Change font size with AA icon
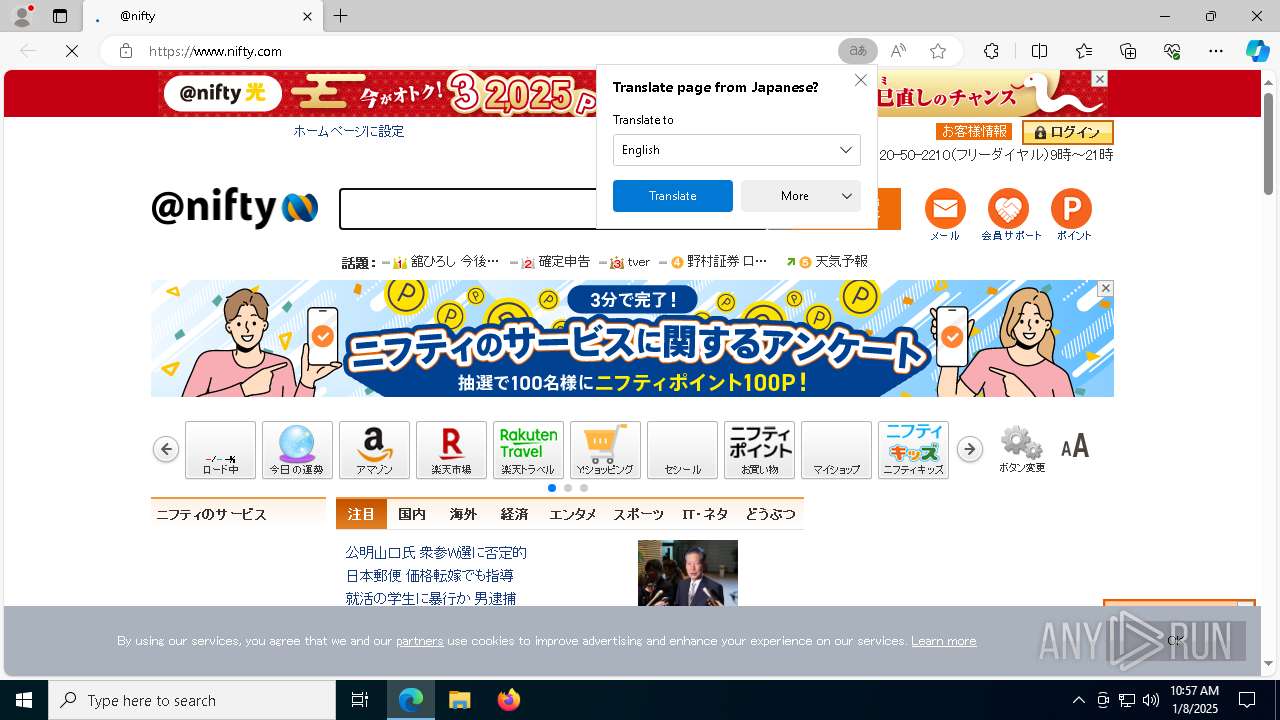The height and width of the screenshot is (720, 1280). pyautogui.click(x=1075, y=446)
